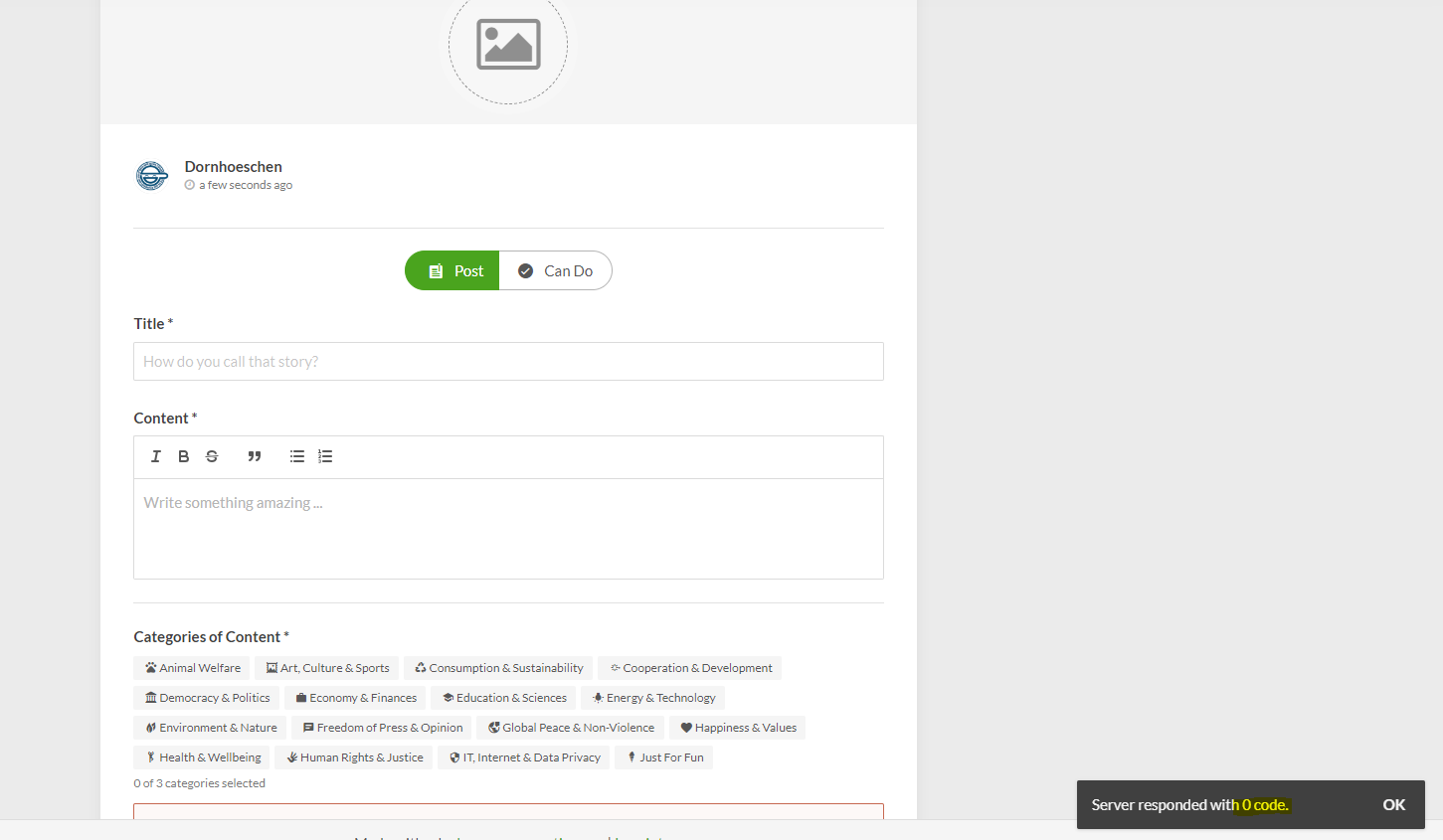Viewport: 1443px width, 840px height.
Task: Select Economy & Finances category
Action: pos(355,698)
